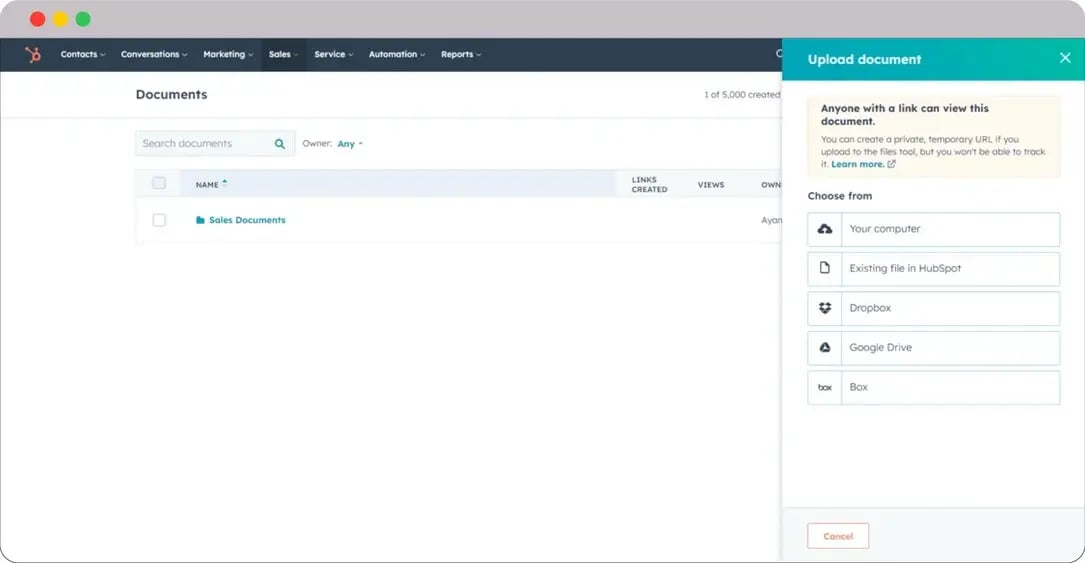Click the macOS red close window button
This screenshot has width=1085, height=563.
point(37,19)
